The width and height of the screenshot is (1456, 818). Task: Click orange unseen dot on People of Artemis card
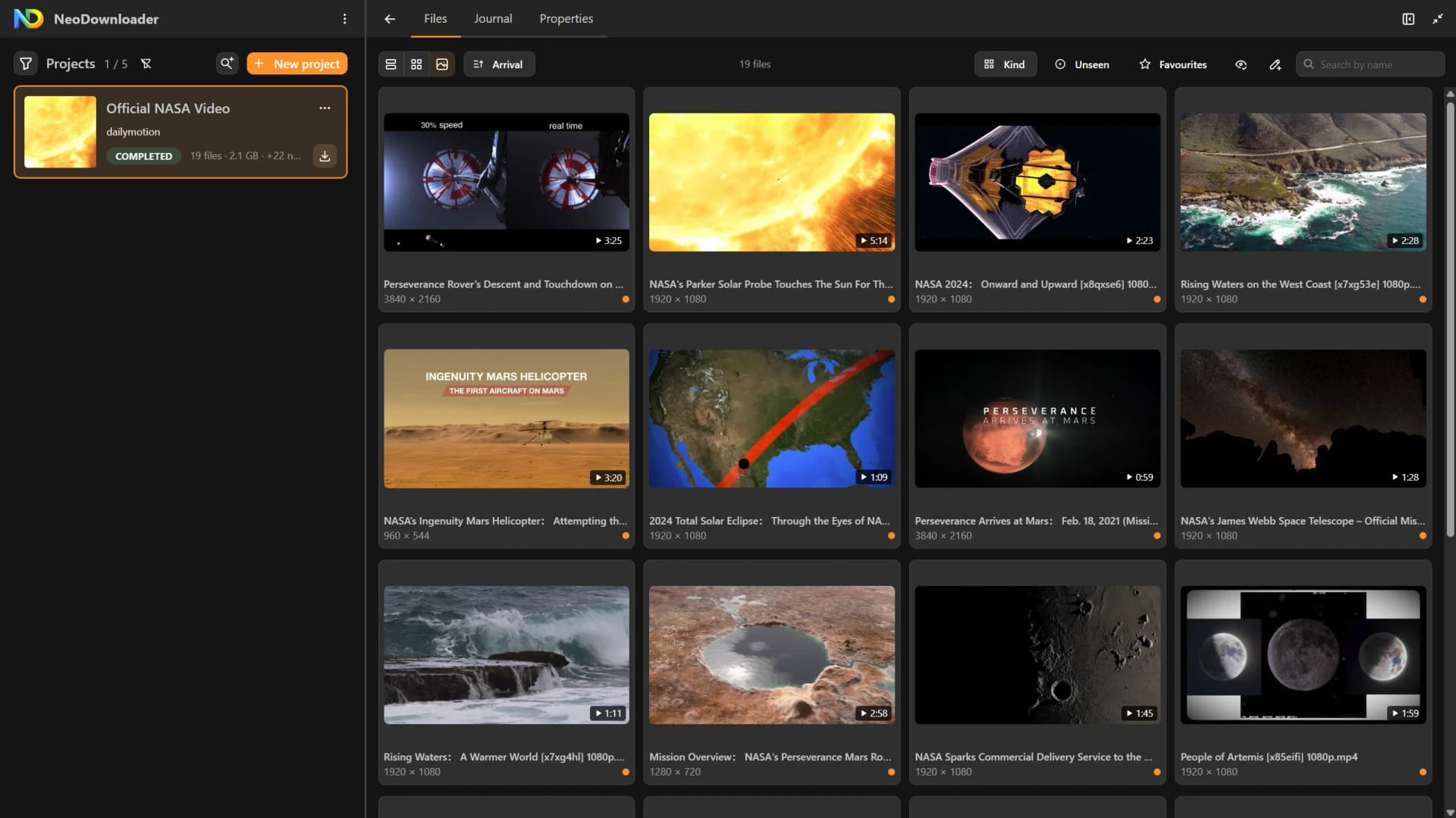1423,772
